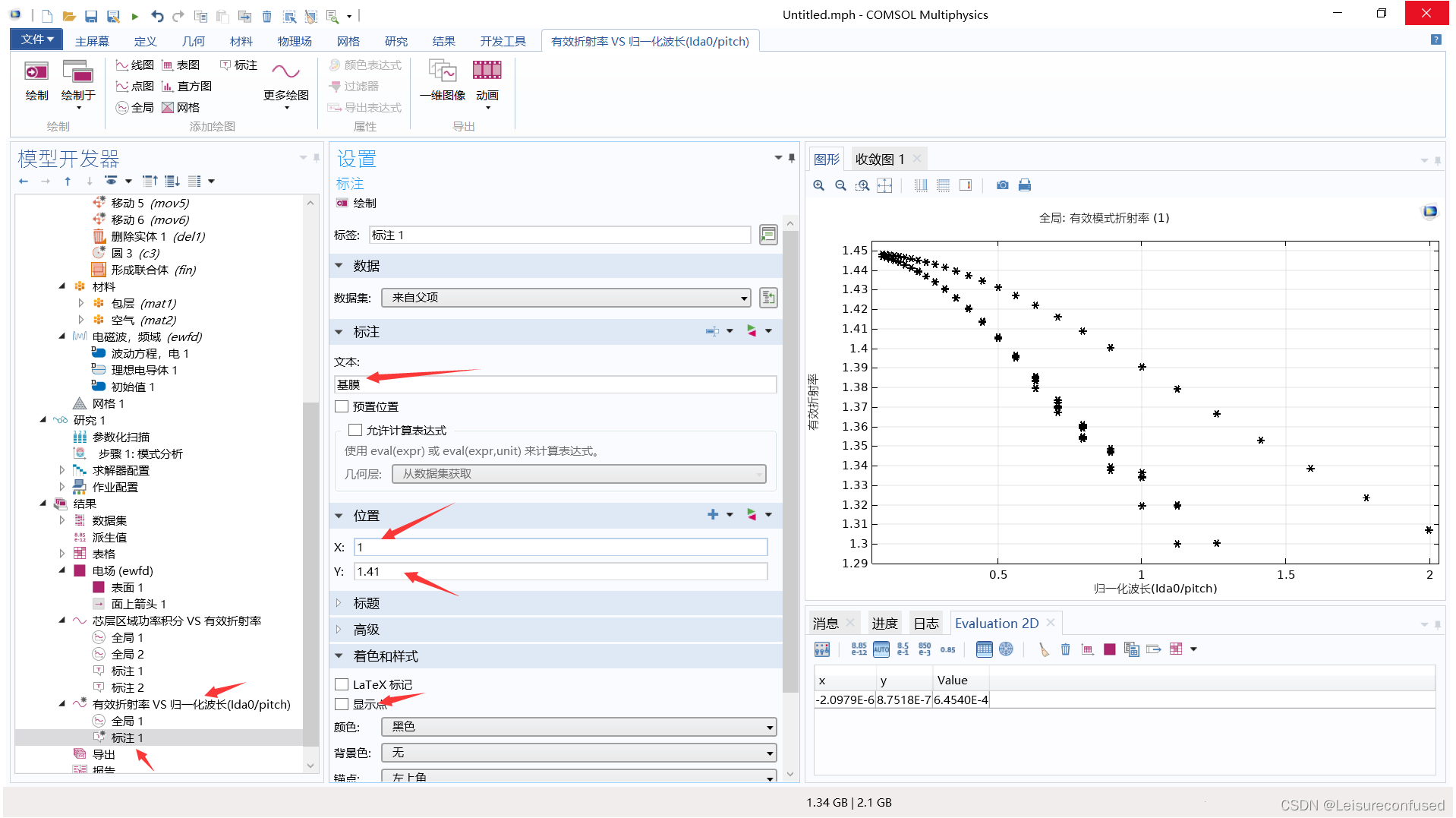Enable the LaTeX 标记 checkbox
The image size is (1456, 818).
point(342,685)
